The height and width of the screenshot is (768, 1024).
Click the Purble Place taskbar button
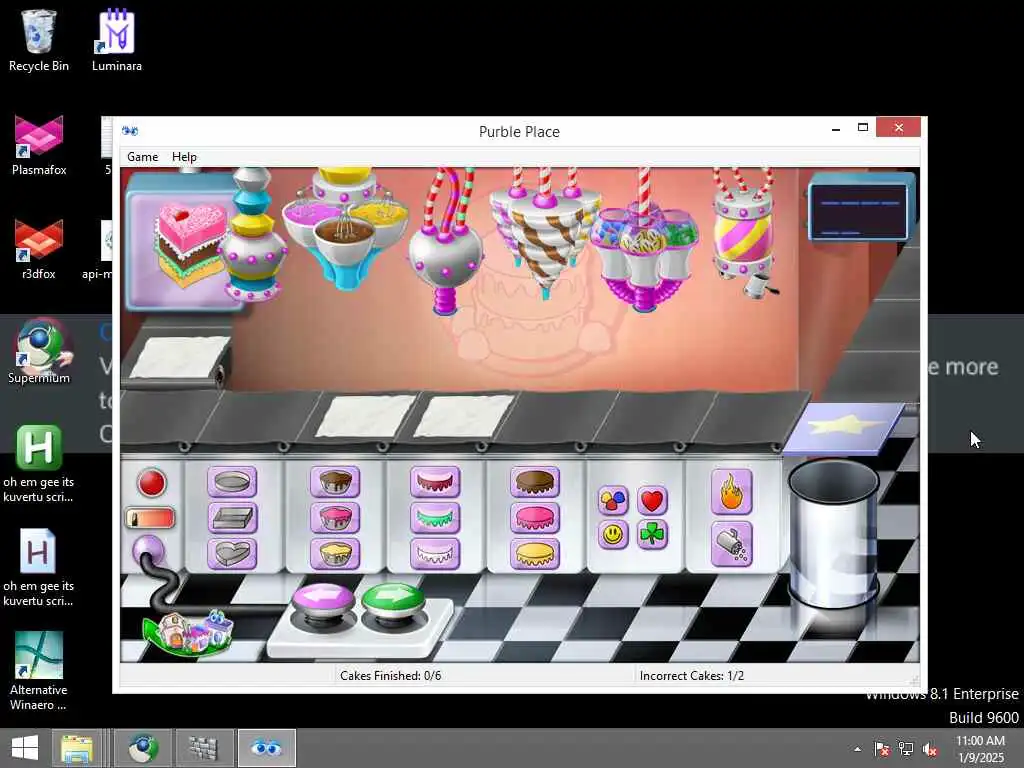266,748
